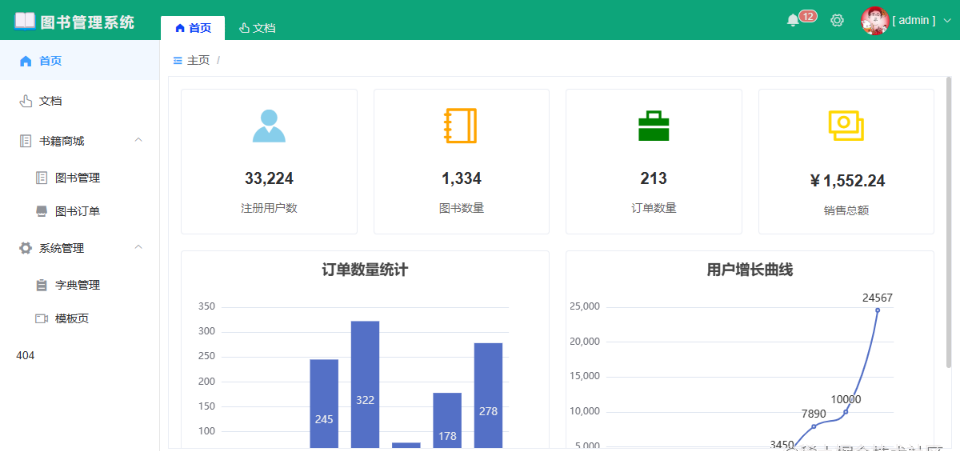Click the 10000 data point on line chart
This screenshot has width=960, height=451.
coord(846,412)
